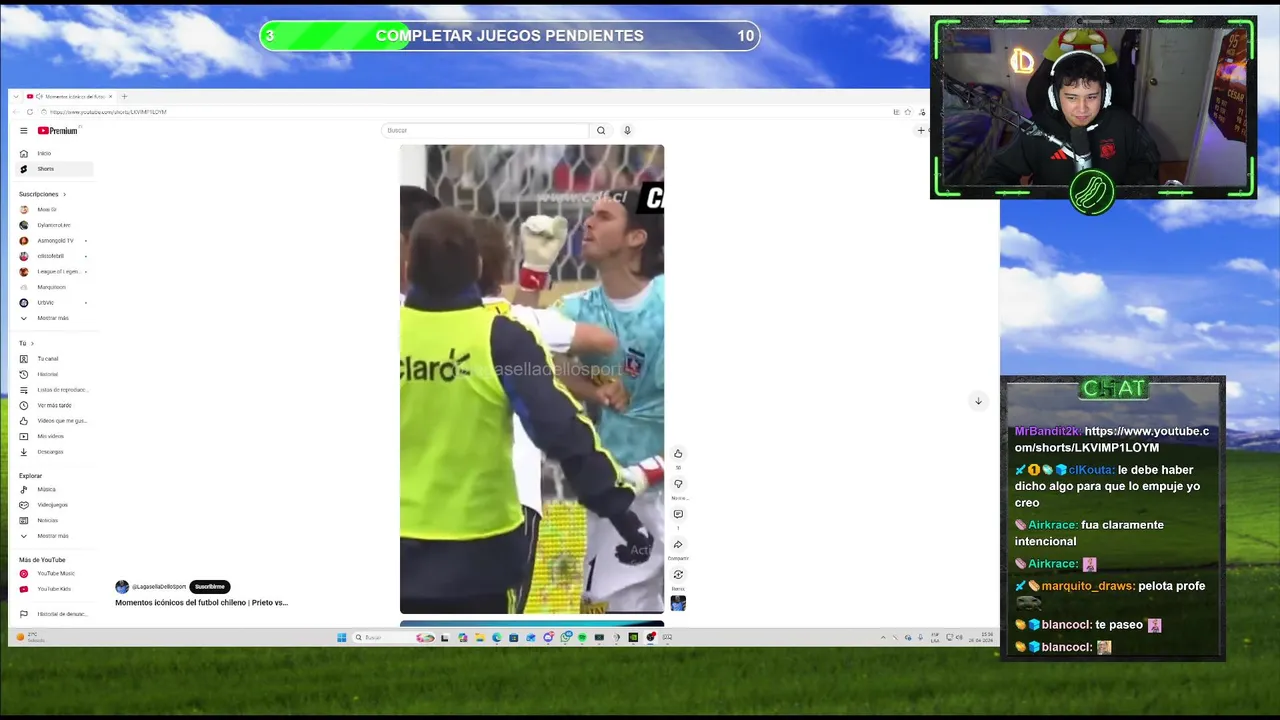Screen dimensions: 1280x720
Task: Open Historial watch history
Action: [x=55, y=374]
